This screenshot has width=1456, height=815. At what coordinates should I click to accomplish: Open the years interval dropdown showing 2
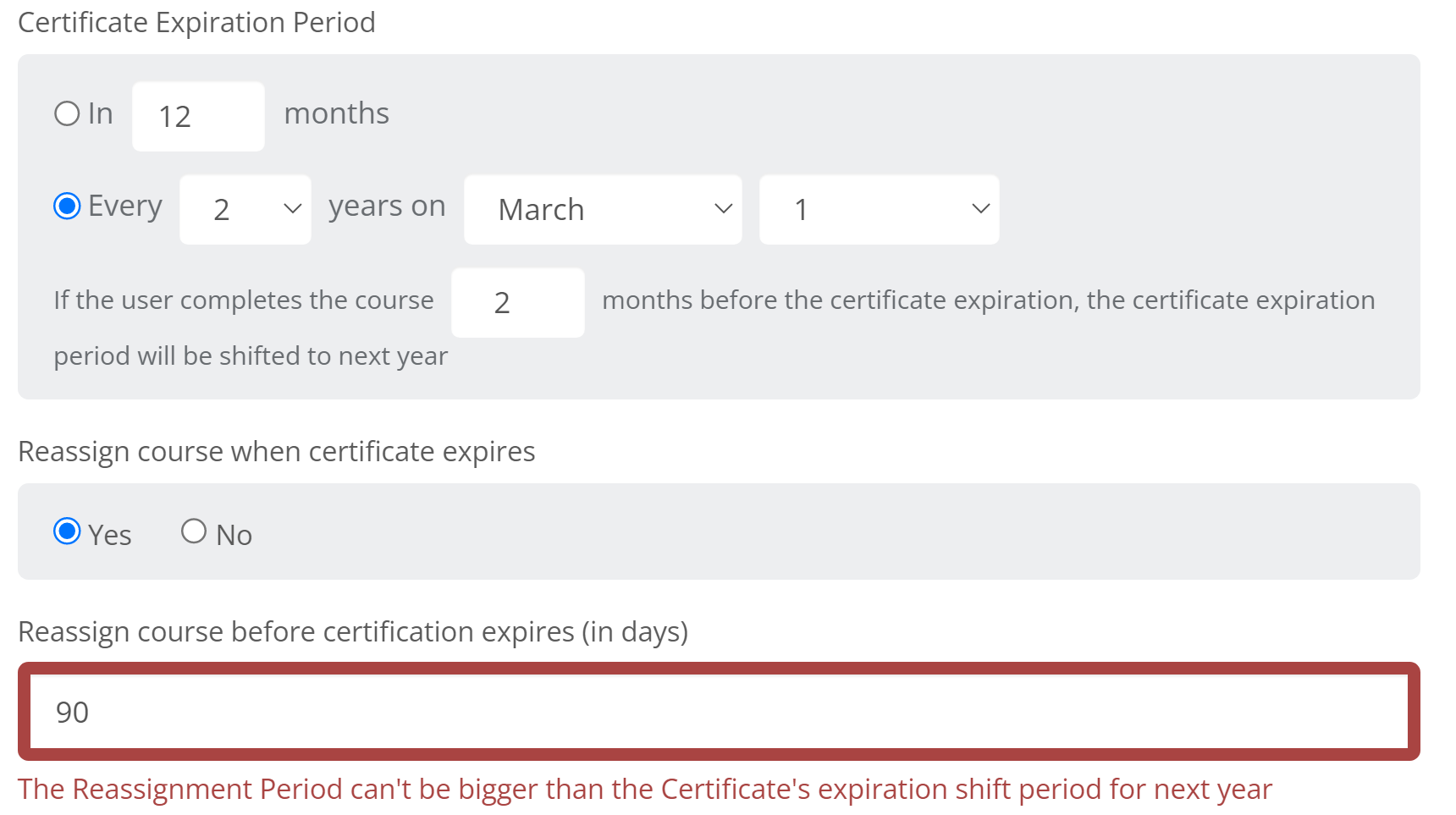pyautogui.click(x=245, y=210)
